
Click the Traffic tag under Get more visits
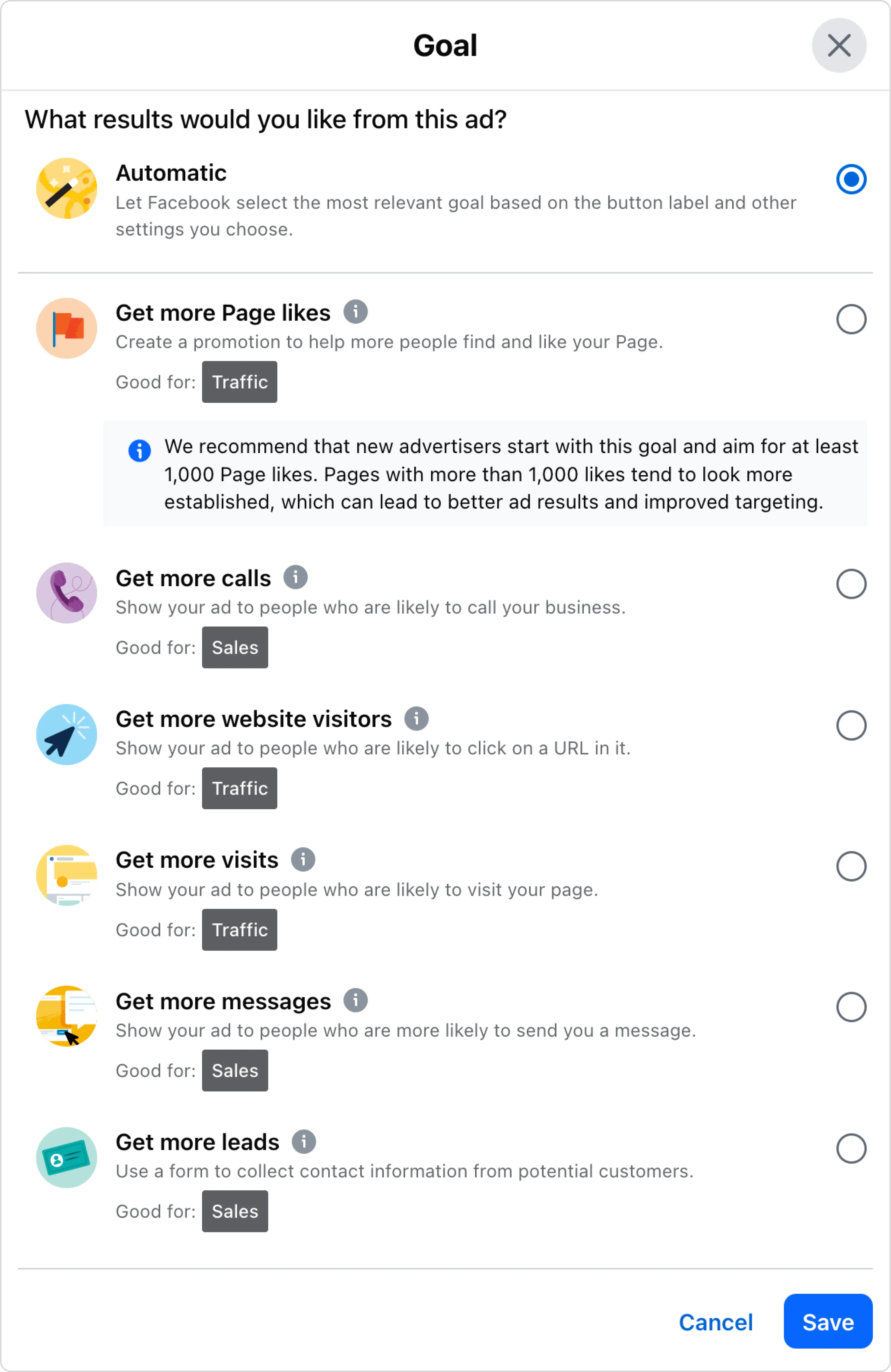pos(239,929)
